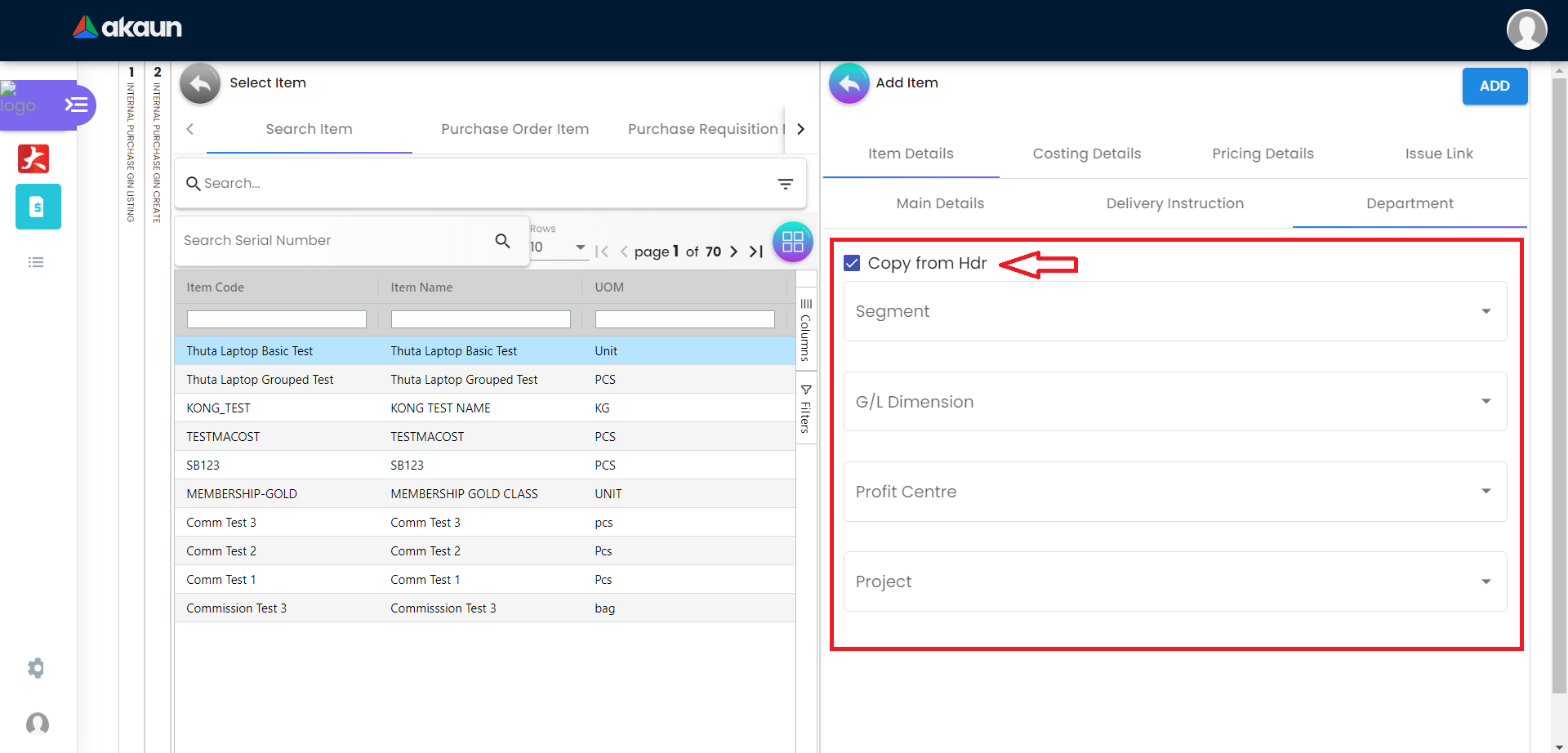Open the Purchase Order Item tab

(514, 129)
